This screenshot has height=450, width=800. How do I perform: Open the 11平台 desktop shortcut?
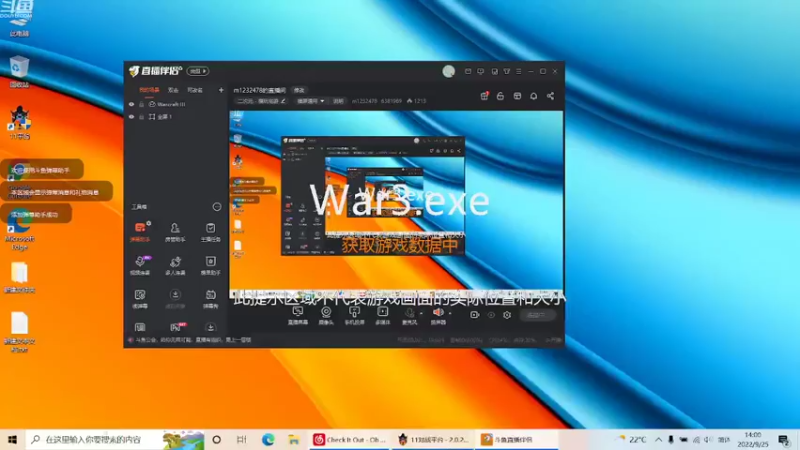(x=19, y=122)
